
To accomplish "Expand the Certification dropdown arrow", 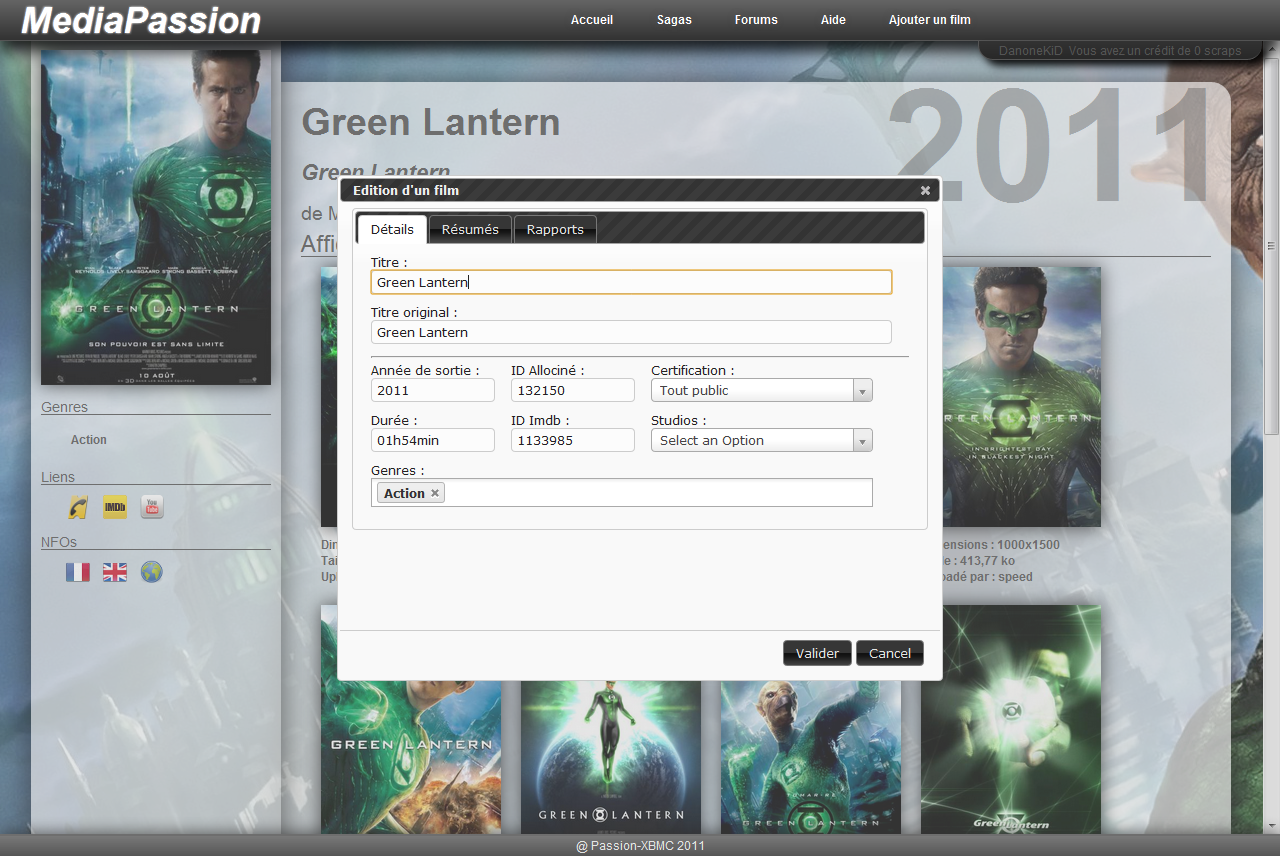I will pyautogui.click(x=862, y=391).
